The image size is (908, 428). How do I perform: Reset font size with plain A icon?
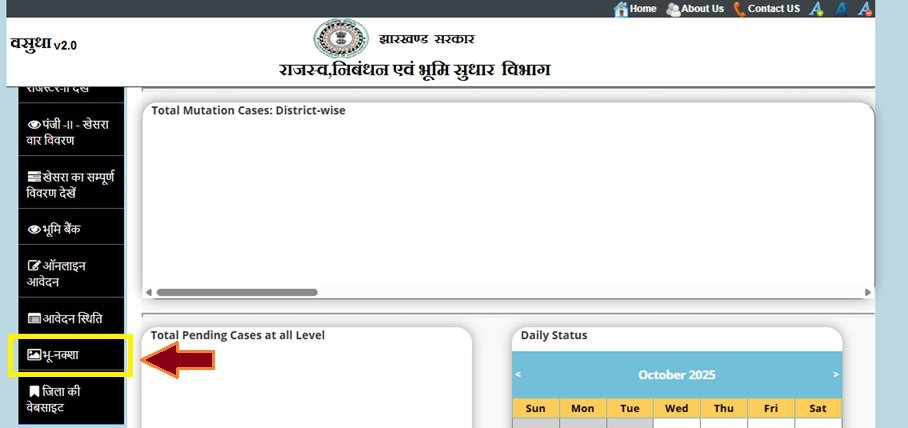click(x=841, y=9)
